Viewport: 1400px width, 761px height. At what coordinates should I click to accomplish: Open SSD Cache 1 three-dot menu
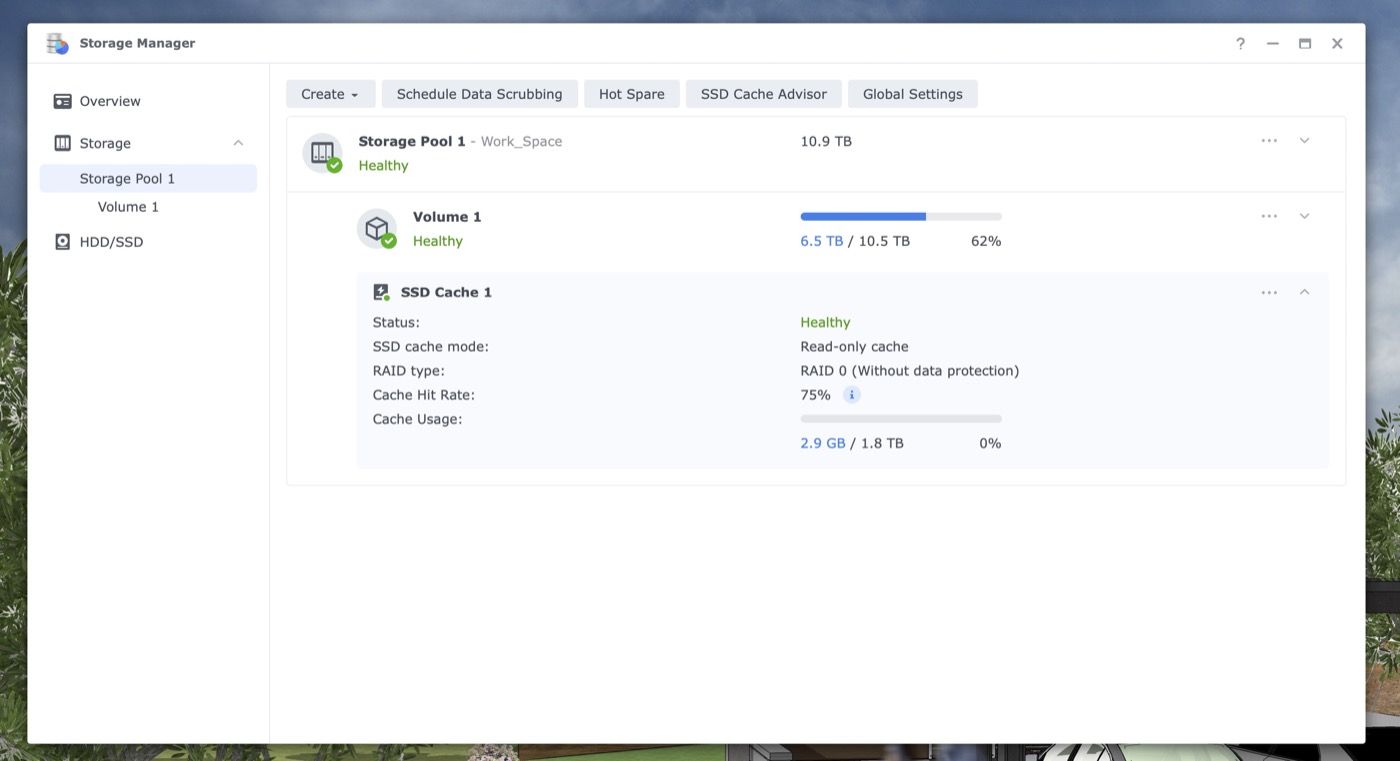pyautogui.click(x=1269, y=293)
